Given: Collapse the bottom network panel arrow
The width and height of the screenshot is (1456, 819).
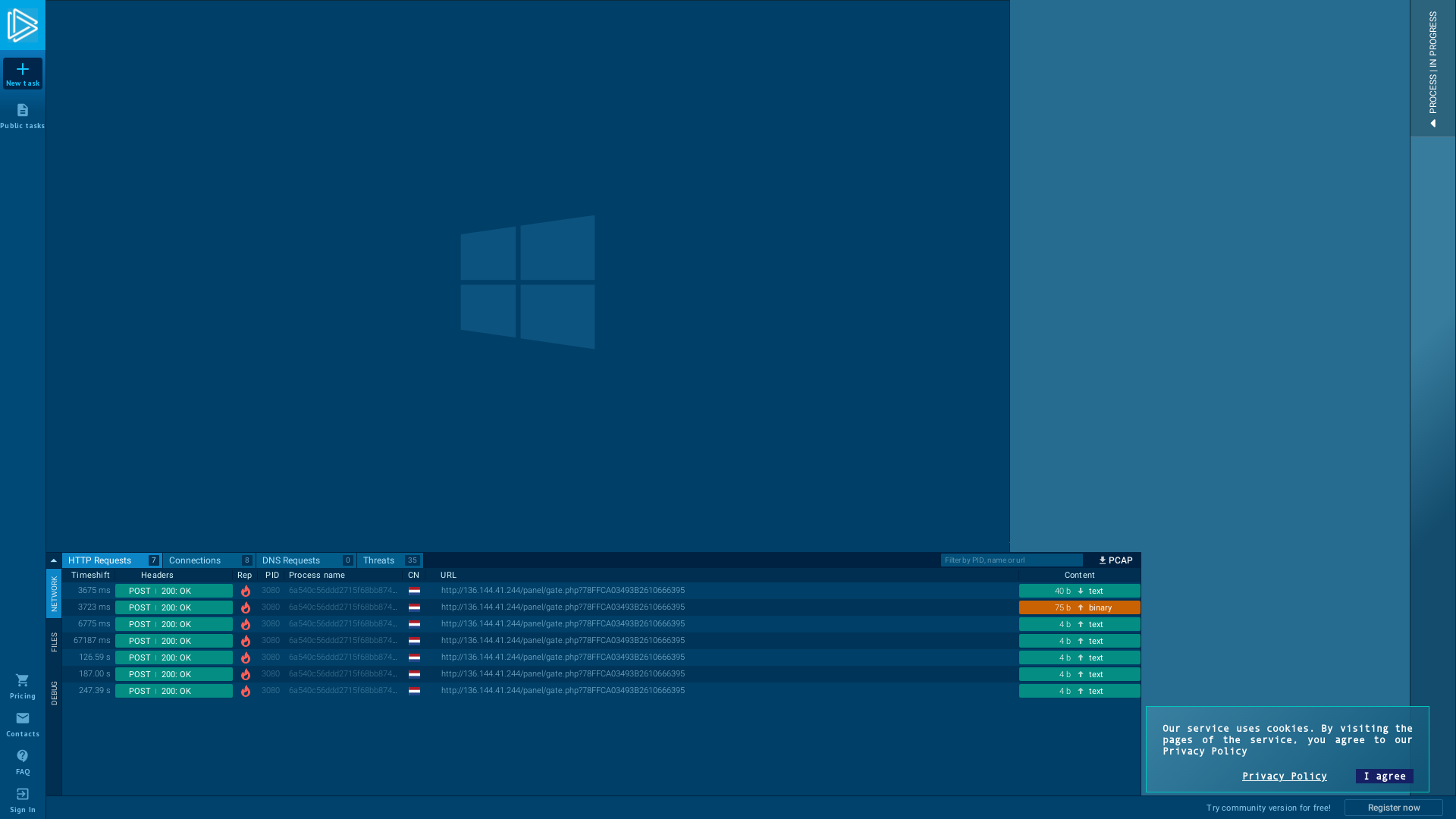Looking at the screenshot, I should pyautogui.click(x=54, y=561).
